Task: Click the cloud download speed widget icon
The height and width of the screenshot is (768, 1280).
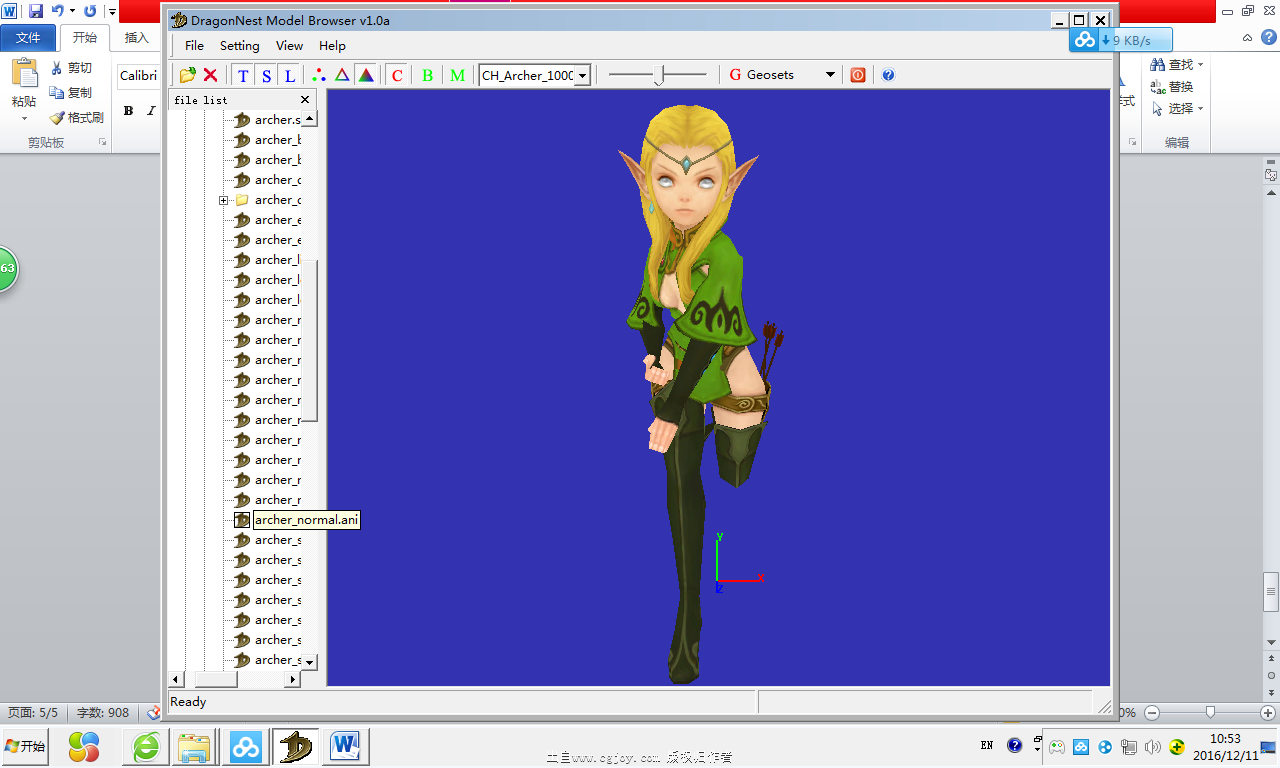Action: click(1085, 40)
